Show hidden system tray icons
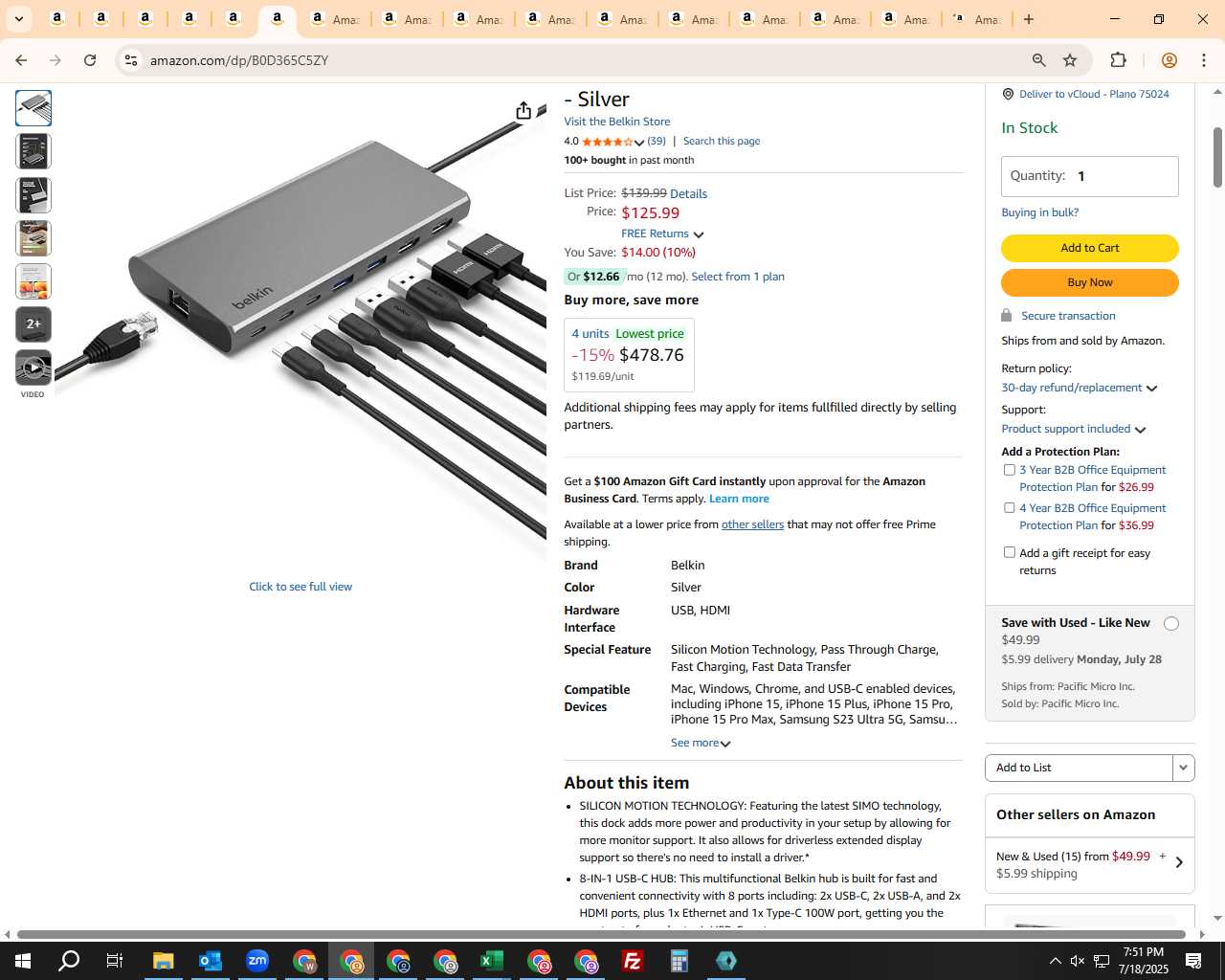Screen dimensions: 1225x980 click(x=1055, y=961)
